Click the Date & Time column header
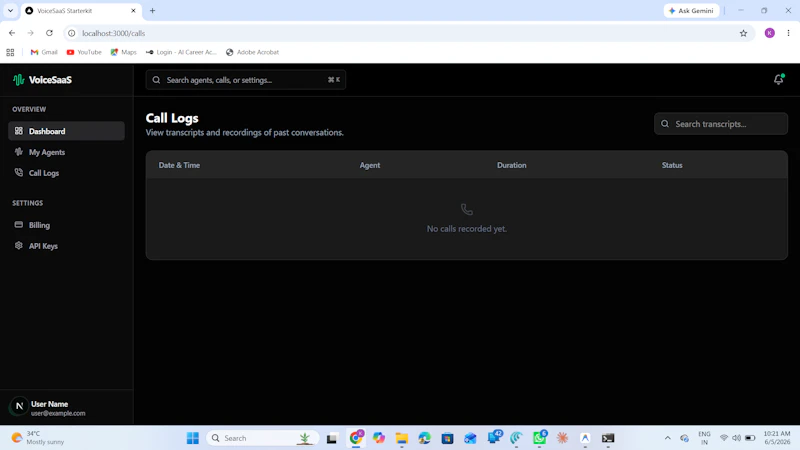The image size is (800, 450). (179, 165)
